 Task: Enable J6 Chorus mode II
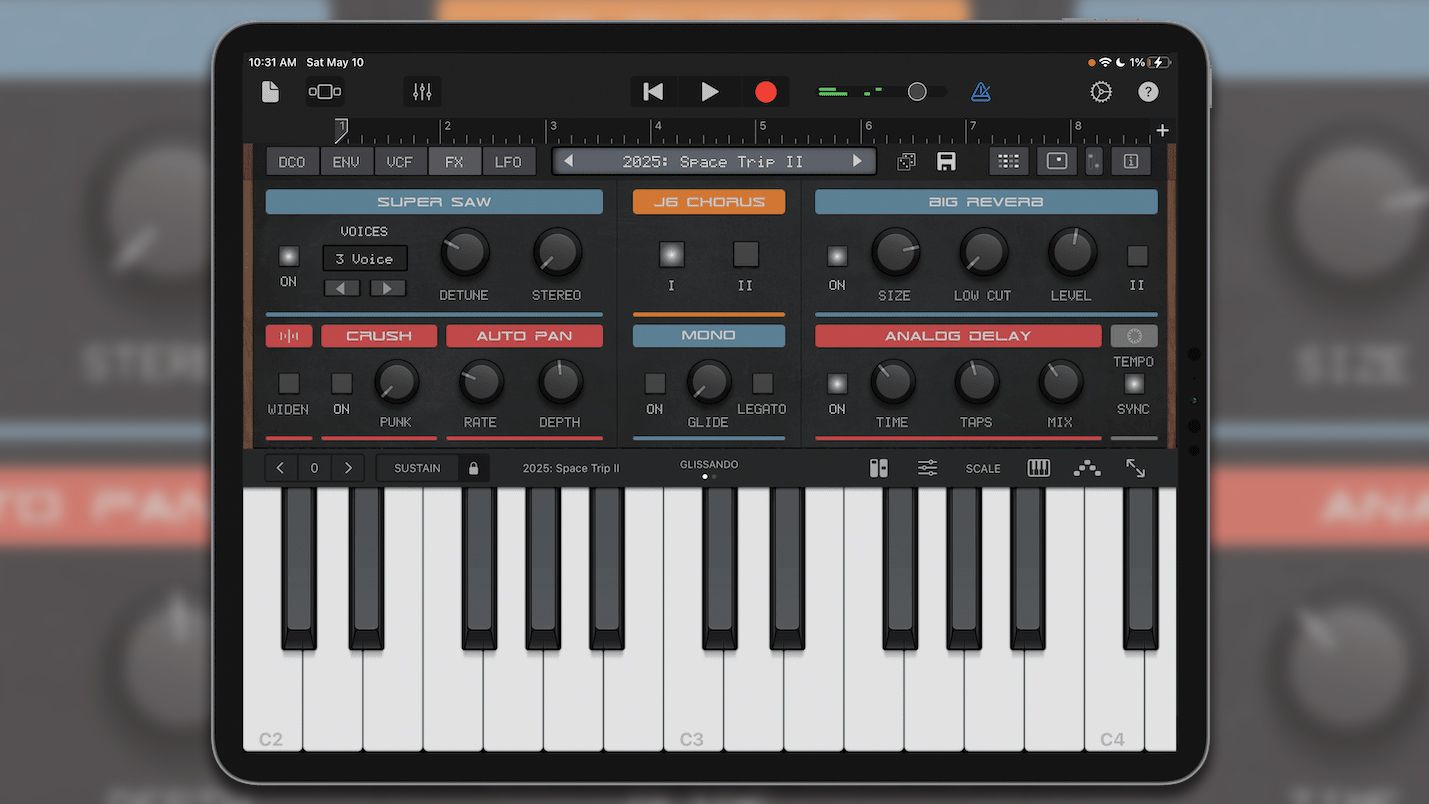click(x=746, y=255)
